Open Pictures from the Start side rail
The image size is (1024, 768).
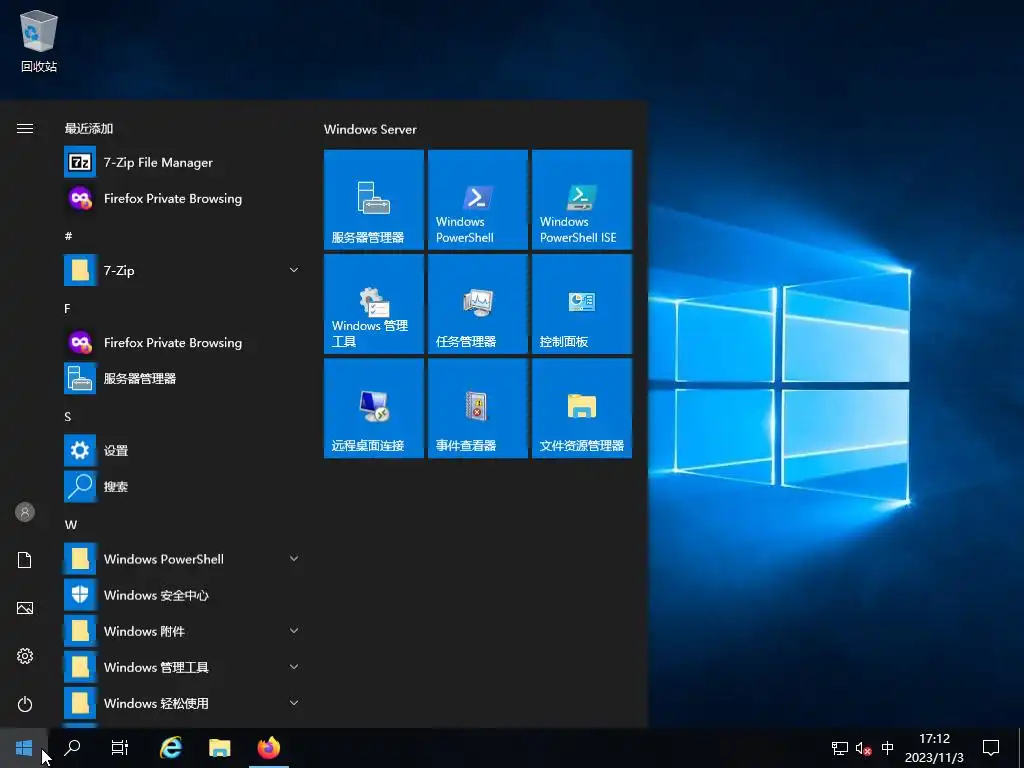[x=25, y=608]
